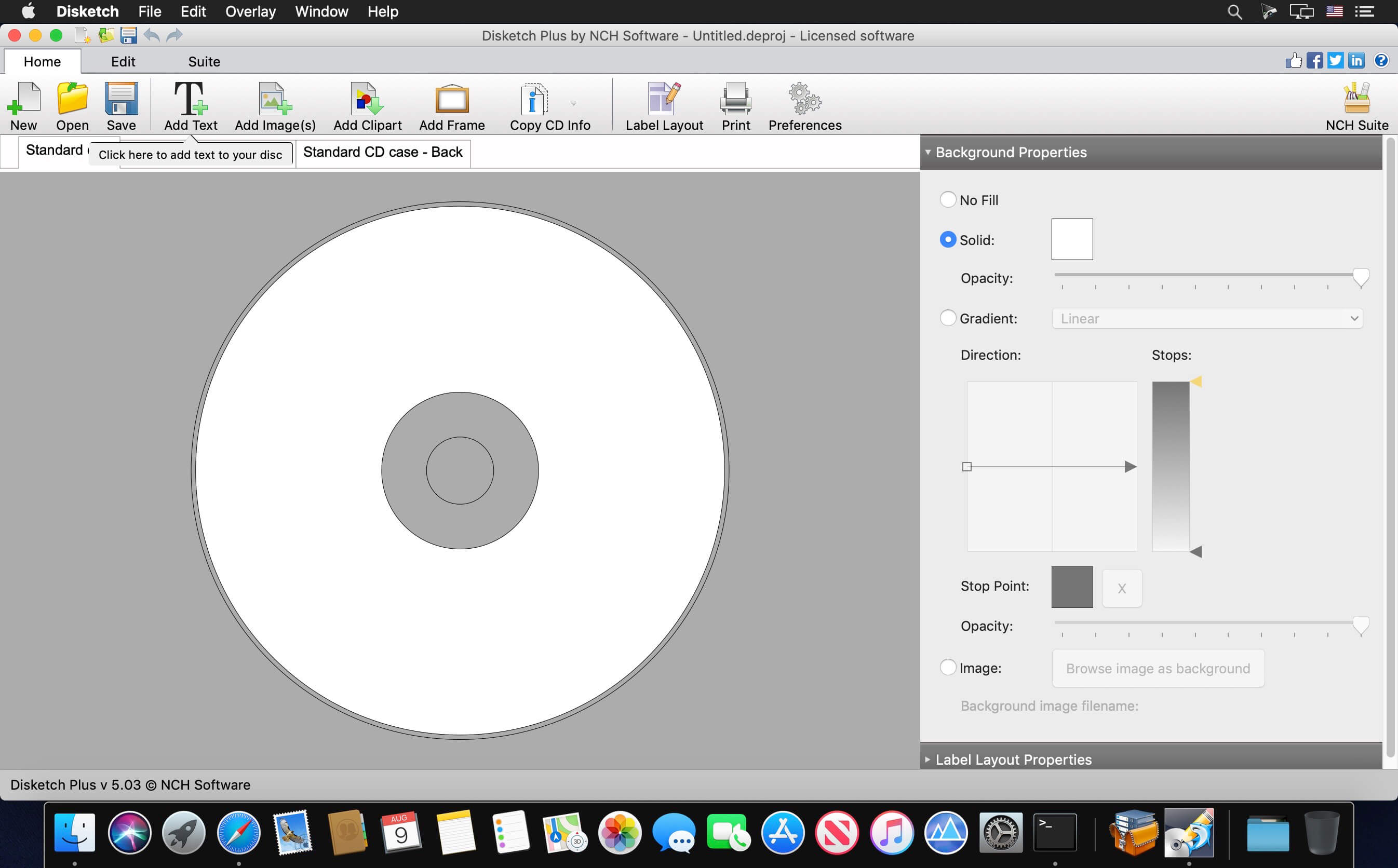Open the Solid fill color swatch
The width and height of the screenshot is (1398, 868).
pyautogui.click(x=1071, y=239)
